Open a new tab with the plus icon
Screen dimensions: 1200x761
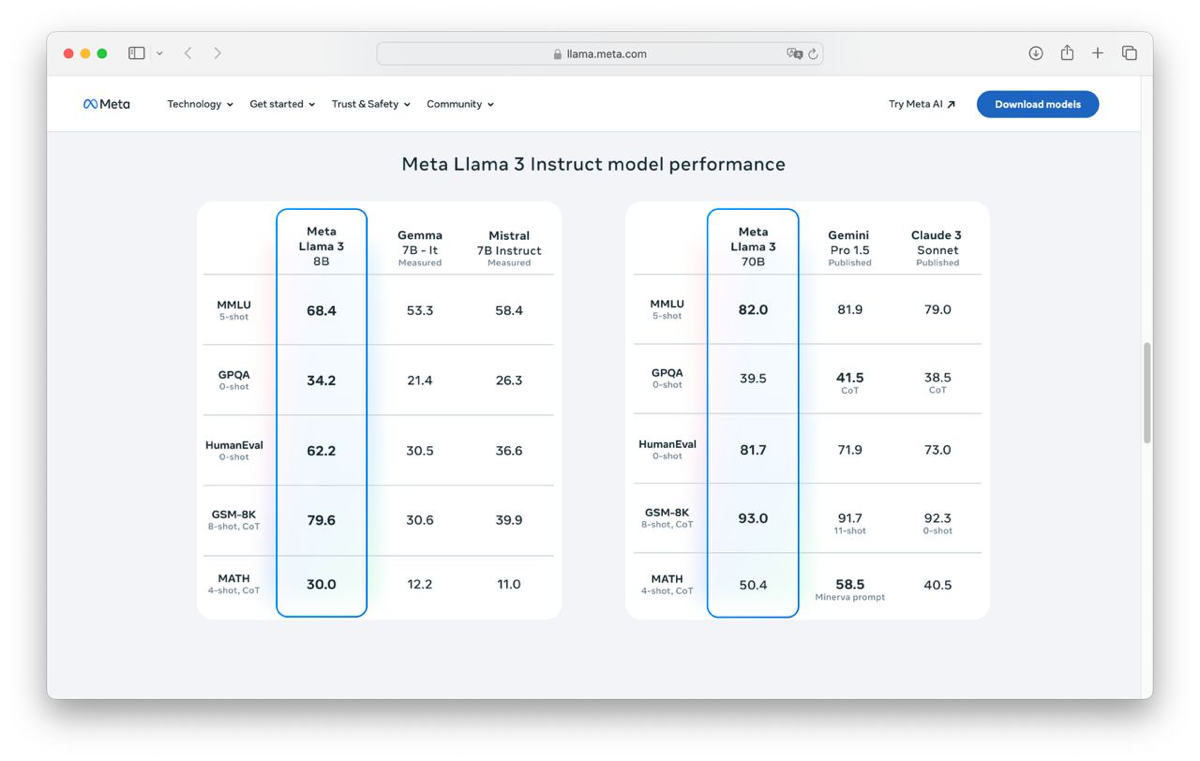[1098, 53]
